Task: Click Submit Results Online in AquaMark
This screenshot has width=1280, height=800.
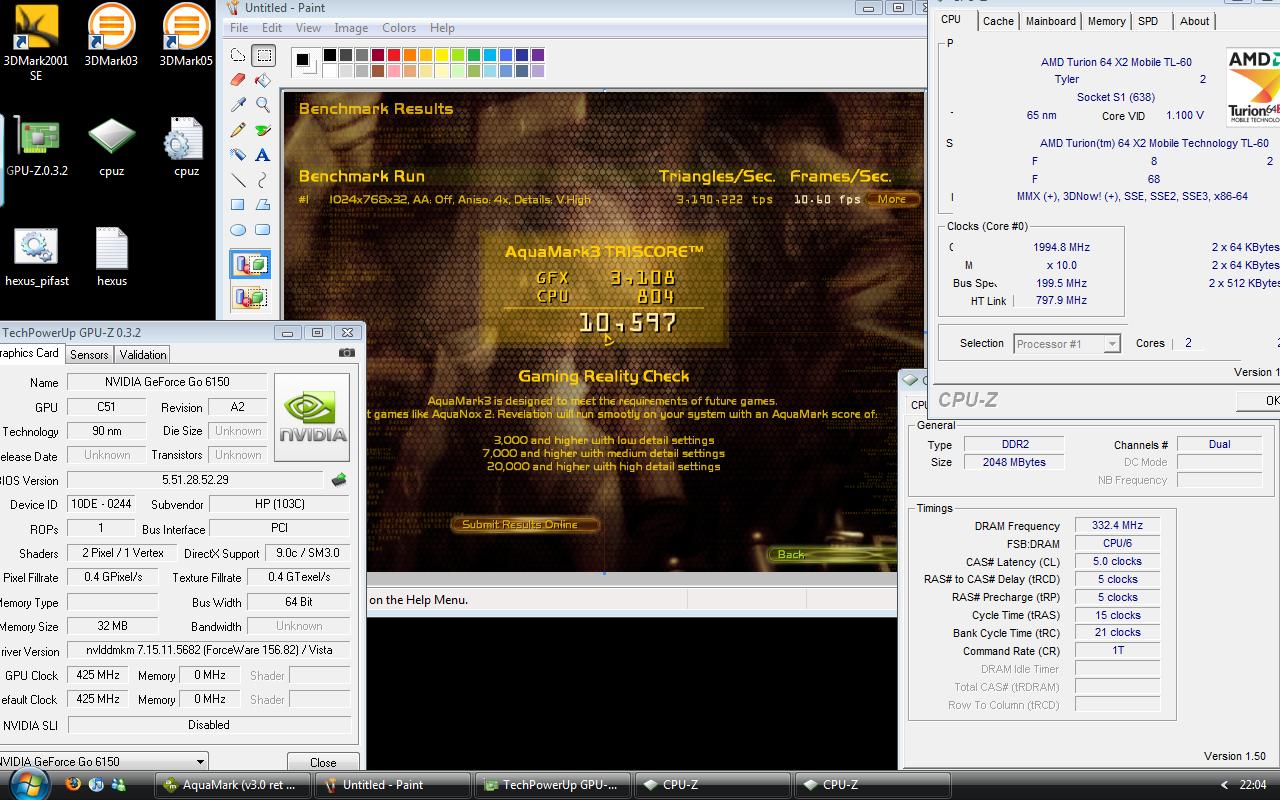Action: click(526, 524)
